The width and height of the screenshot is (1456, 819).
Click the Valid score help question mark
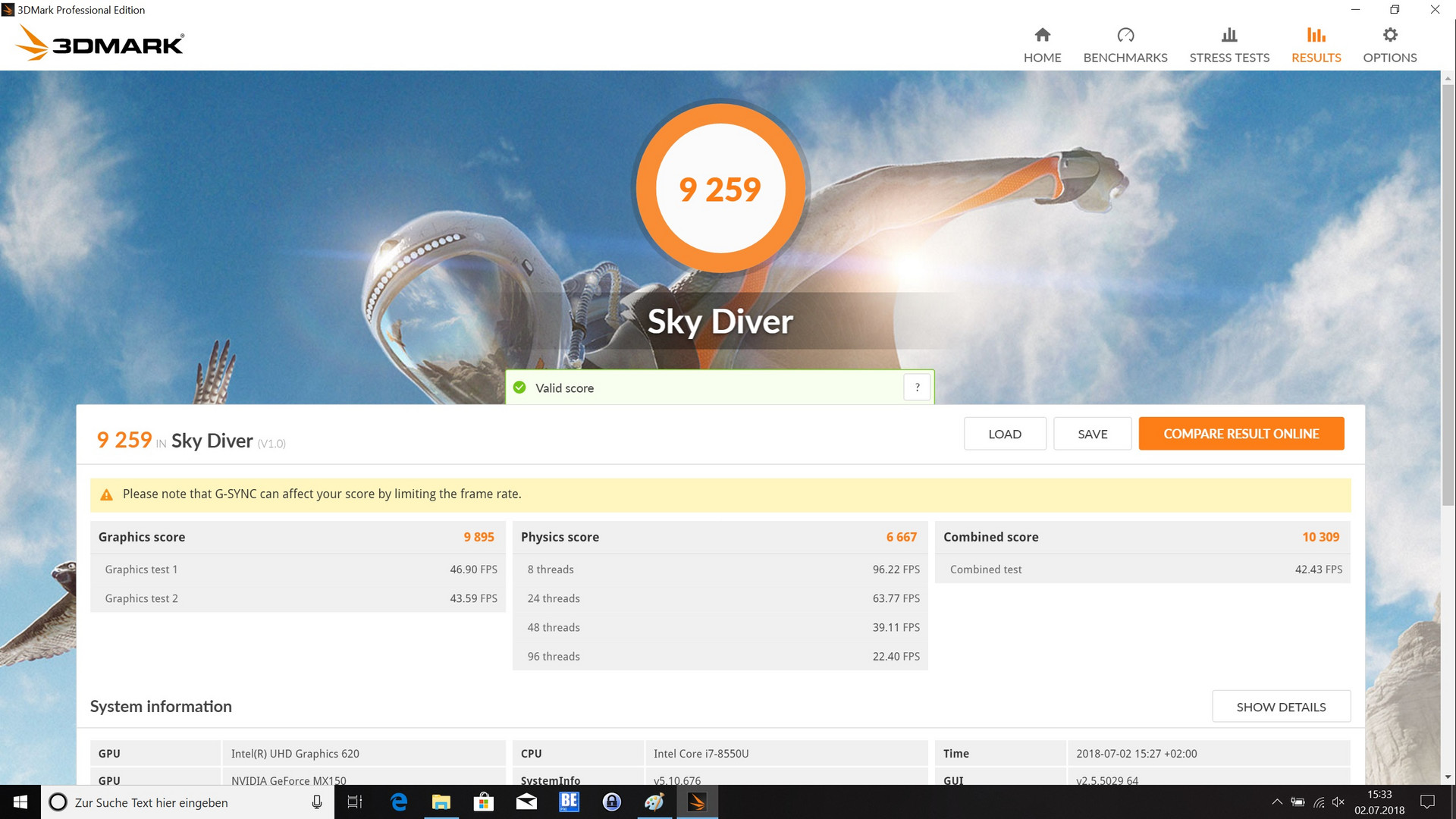[917, 388]
